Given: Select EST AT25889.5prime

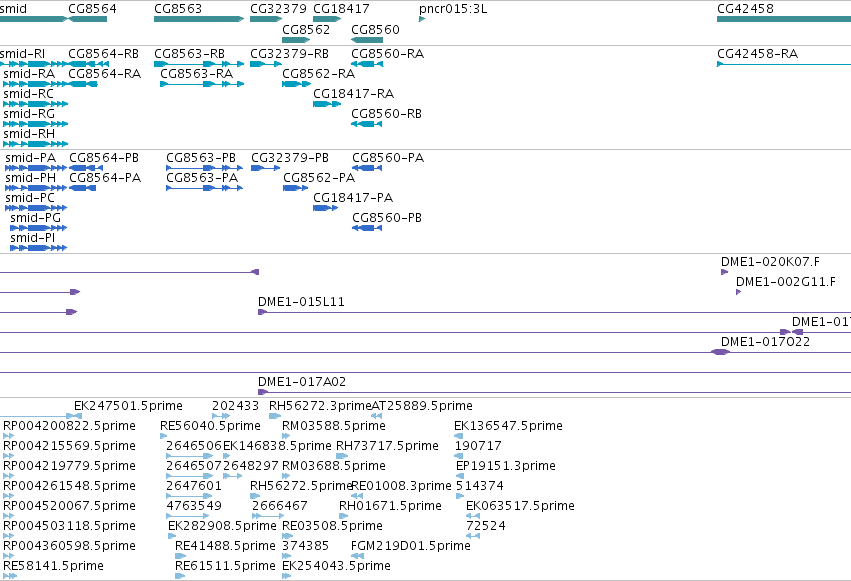Looking at the screenshot, I should (422, 406).
